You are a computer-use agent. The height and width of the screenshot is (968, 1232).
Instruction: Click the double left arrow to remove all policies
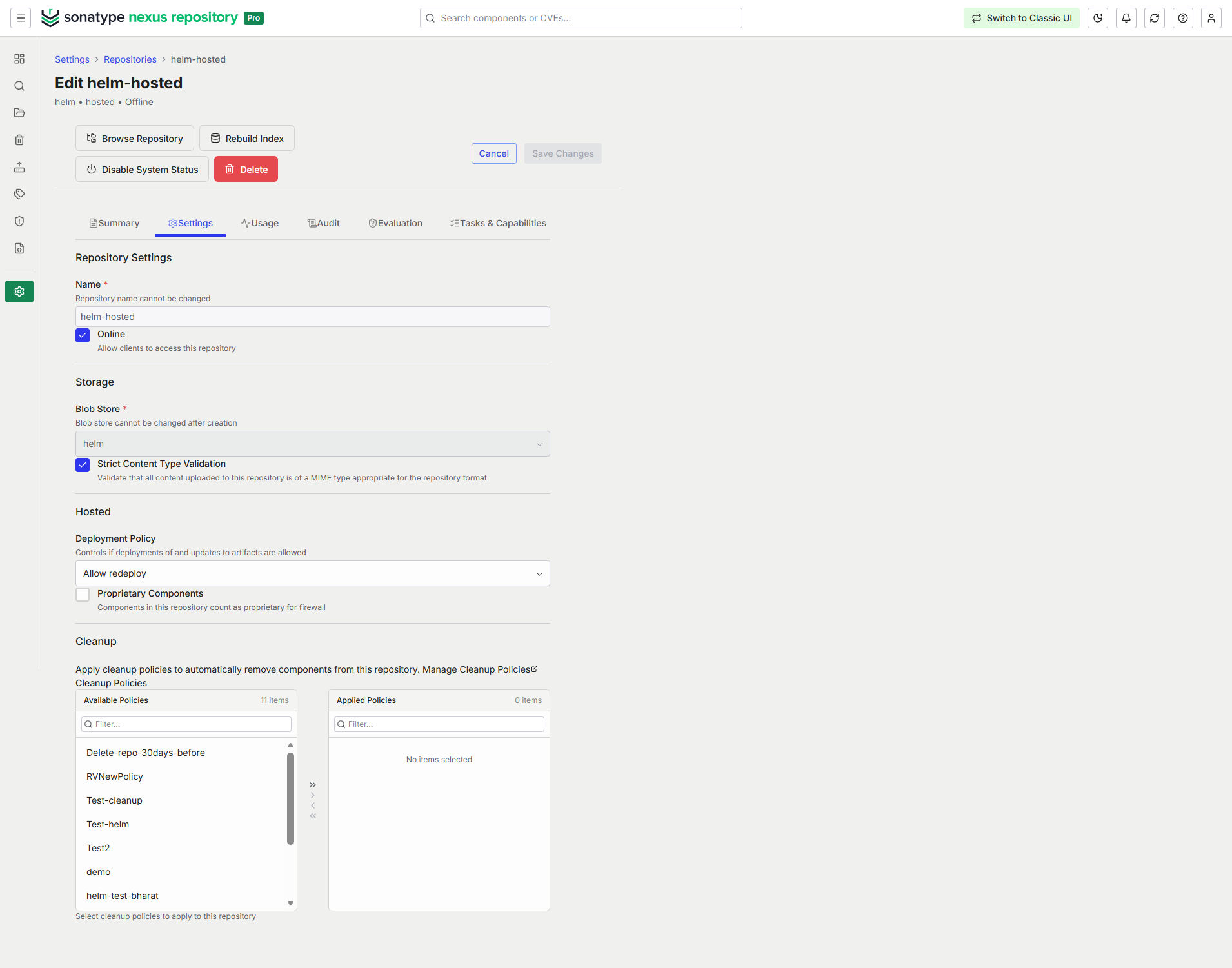pos(313,816)
